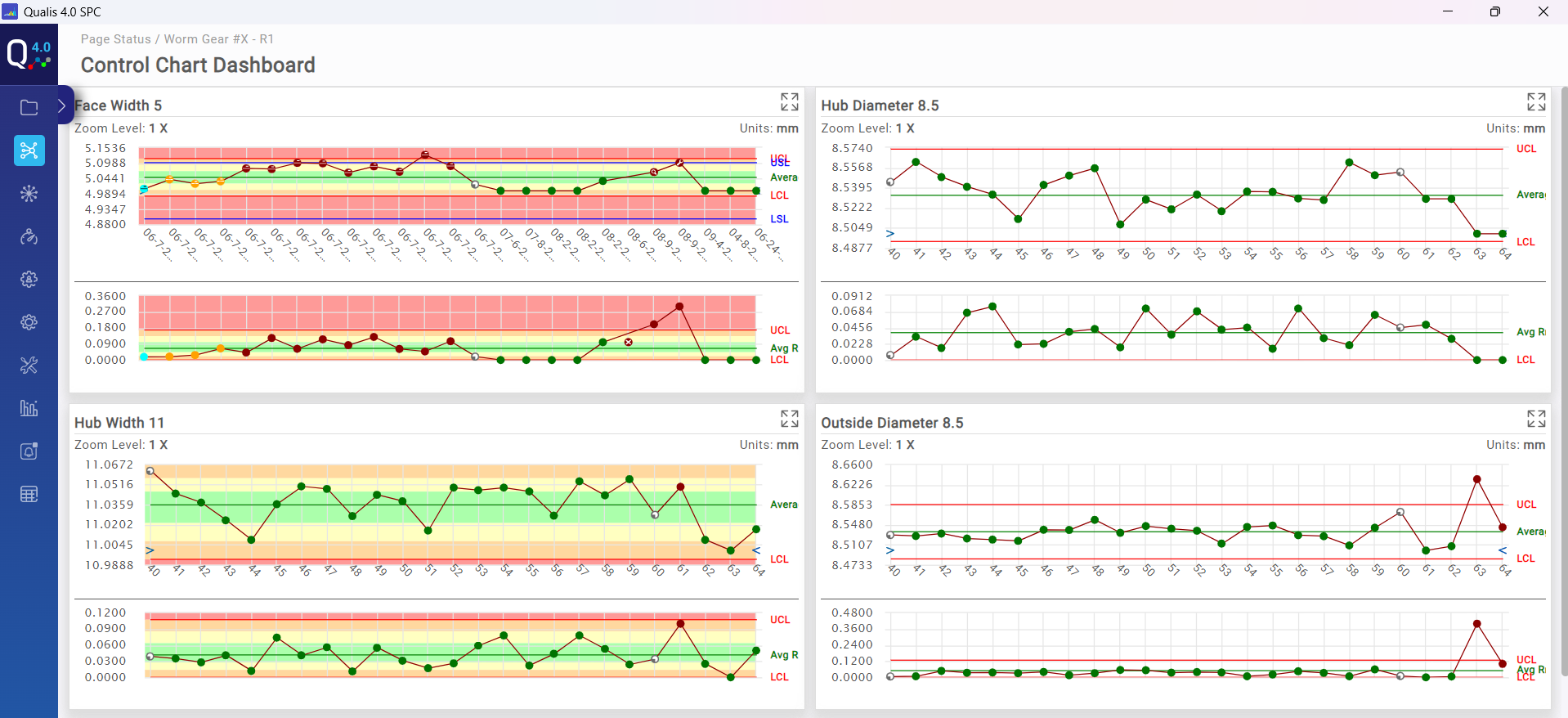Open the wrench tools sidebar icon
Image resolution: width=1568 pixels, height=718 pixels.
[x=29, y=366]
